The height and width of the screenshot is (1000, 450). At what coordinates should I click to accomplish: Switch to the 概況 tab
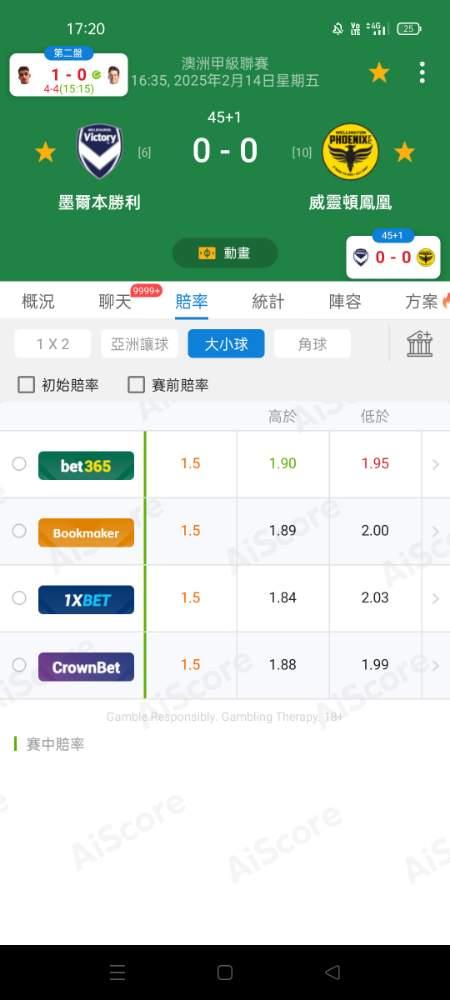point(38,302)
